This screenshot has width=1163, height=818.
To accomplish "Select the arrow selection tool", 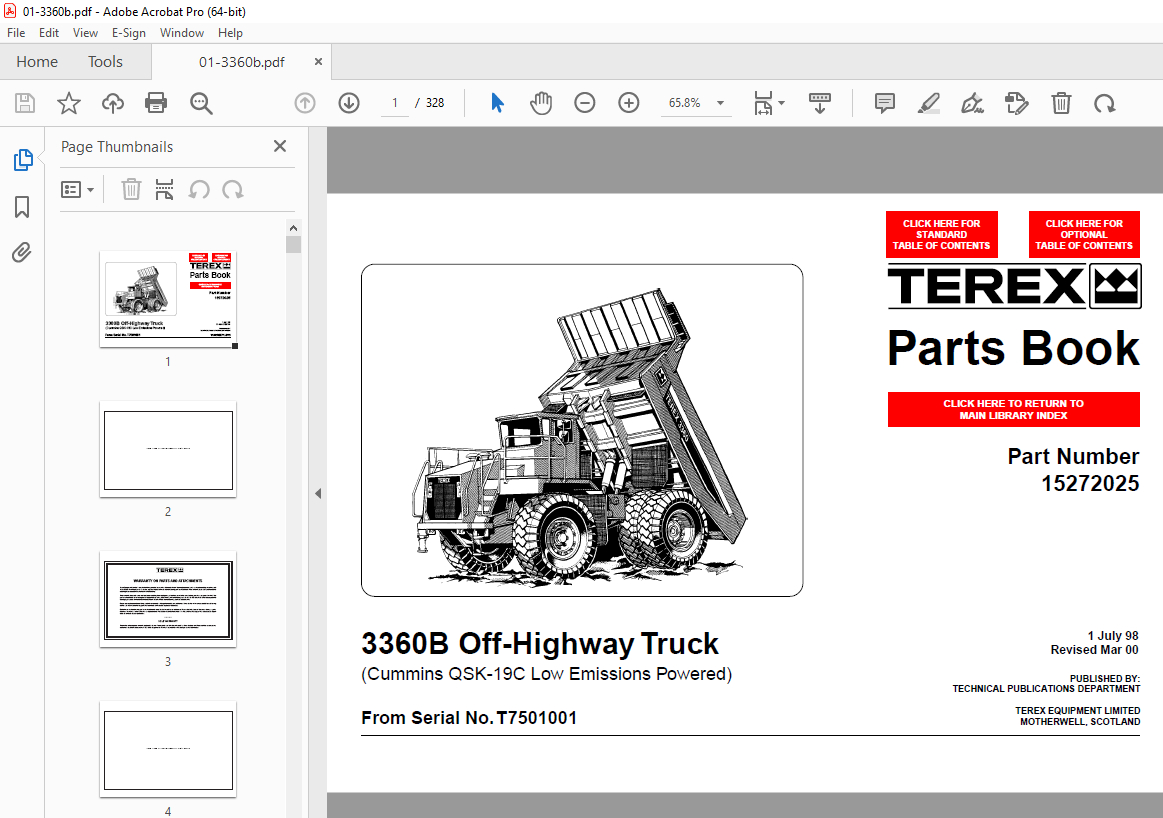I will 497,103.
